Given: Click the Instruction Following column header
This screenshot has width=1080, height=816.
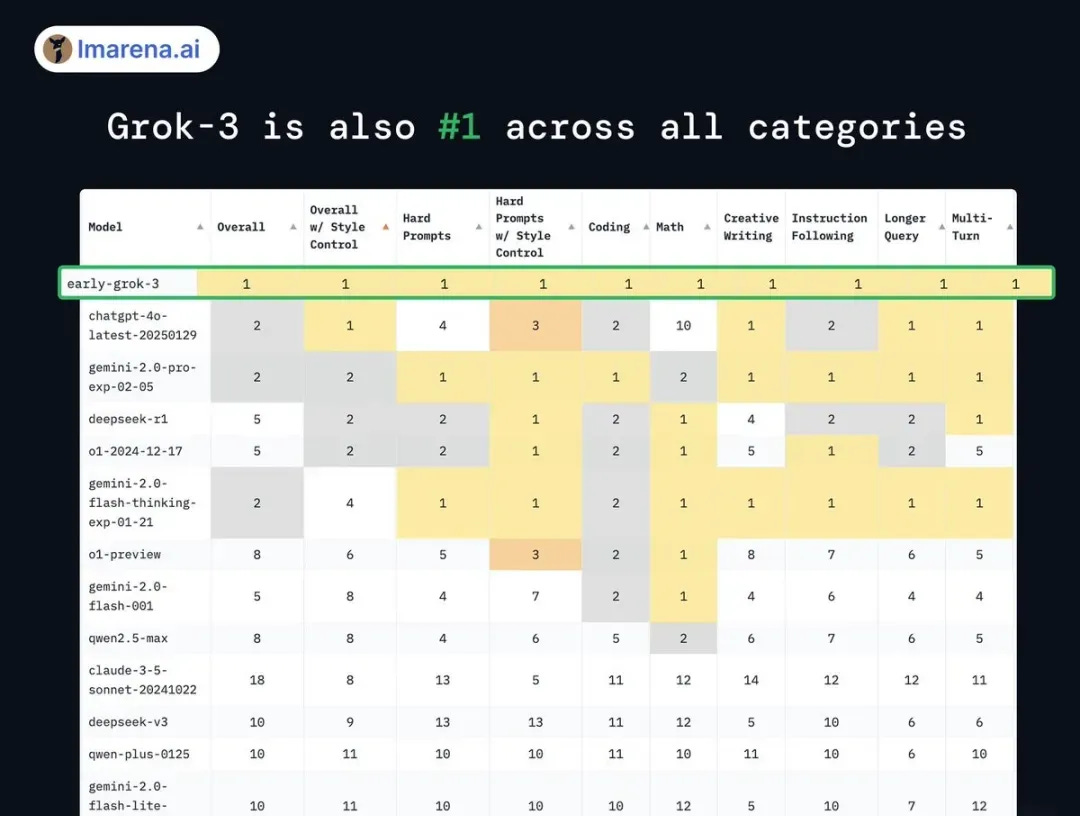Looking at the screenshot, I should (x=829, y=227).
